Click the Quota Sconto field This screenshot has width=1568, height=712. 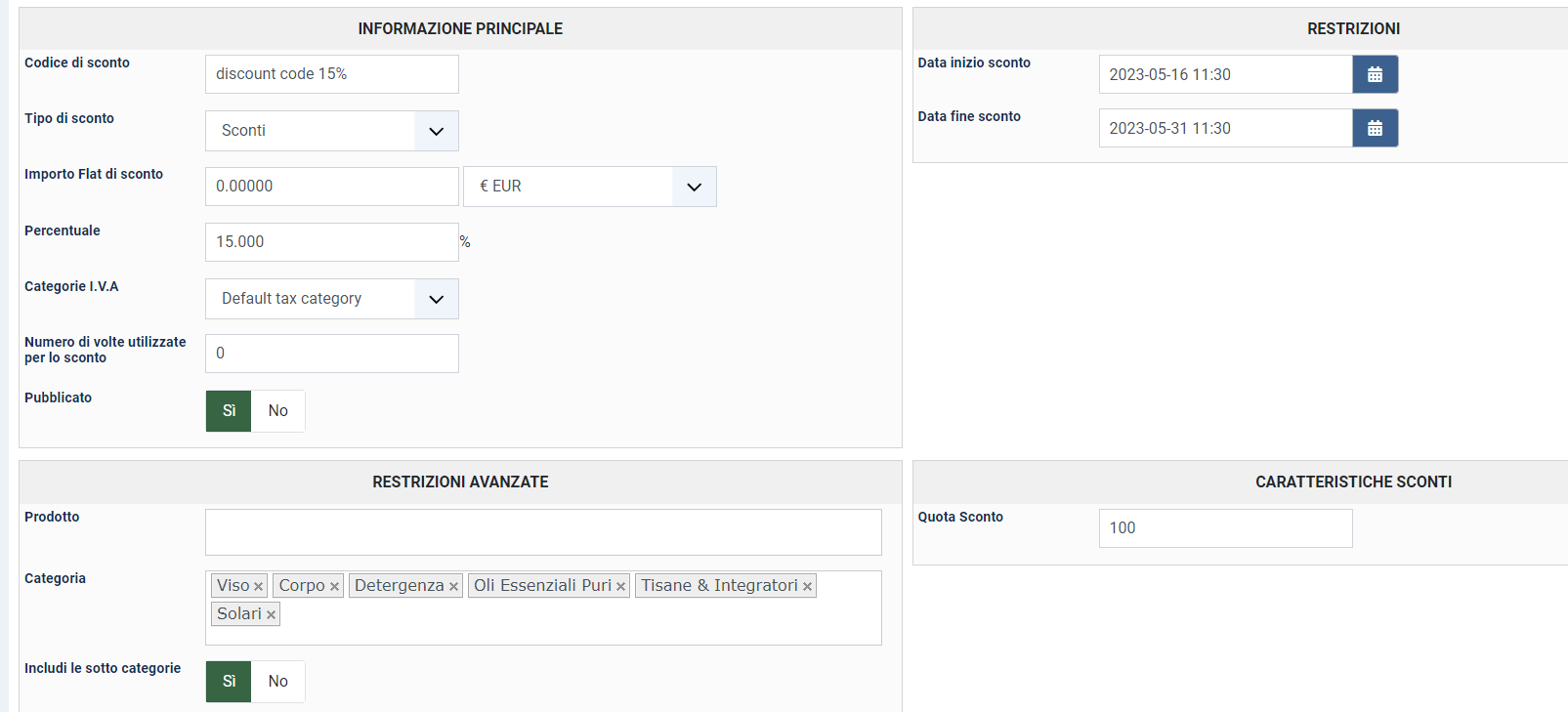click(x=1225, y=528)
